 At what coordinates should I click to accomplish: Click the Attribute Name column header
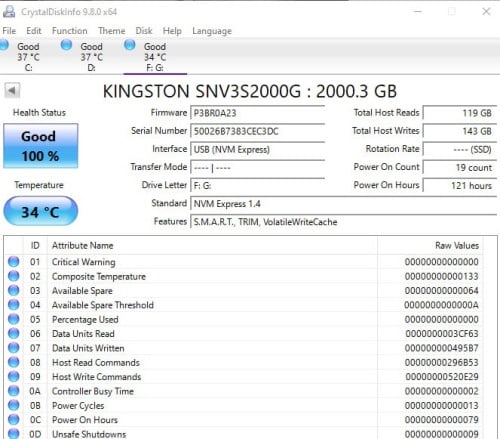(x=212, y=246)
